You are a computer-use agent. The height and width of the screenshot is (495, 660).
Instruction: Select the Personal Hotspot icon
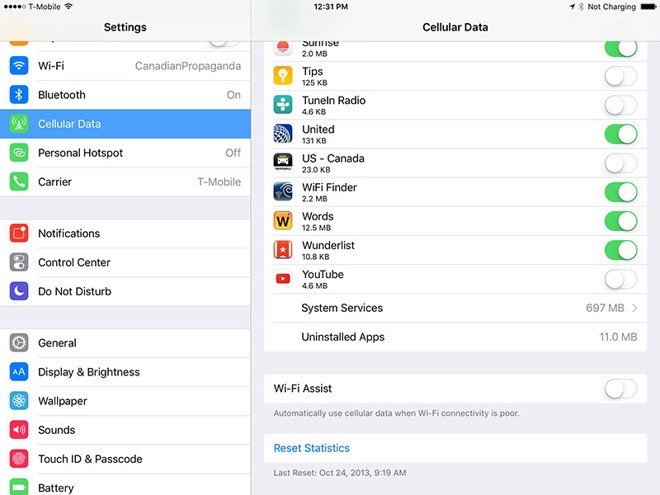(19, 153)
